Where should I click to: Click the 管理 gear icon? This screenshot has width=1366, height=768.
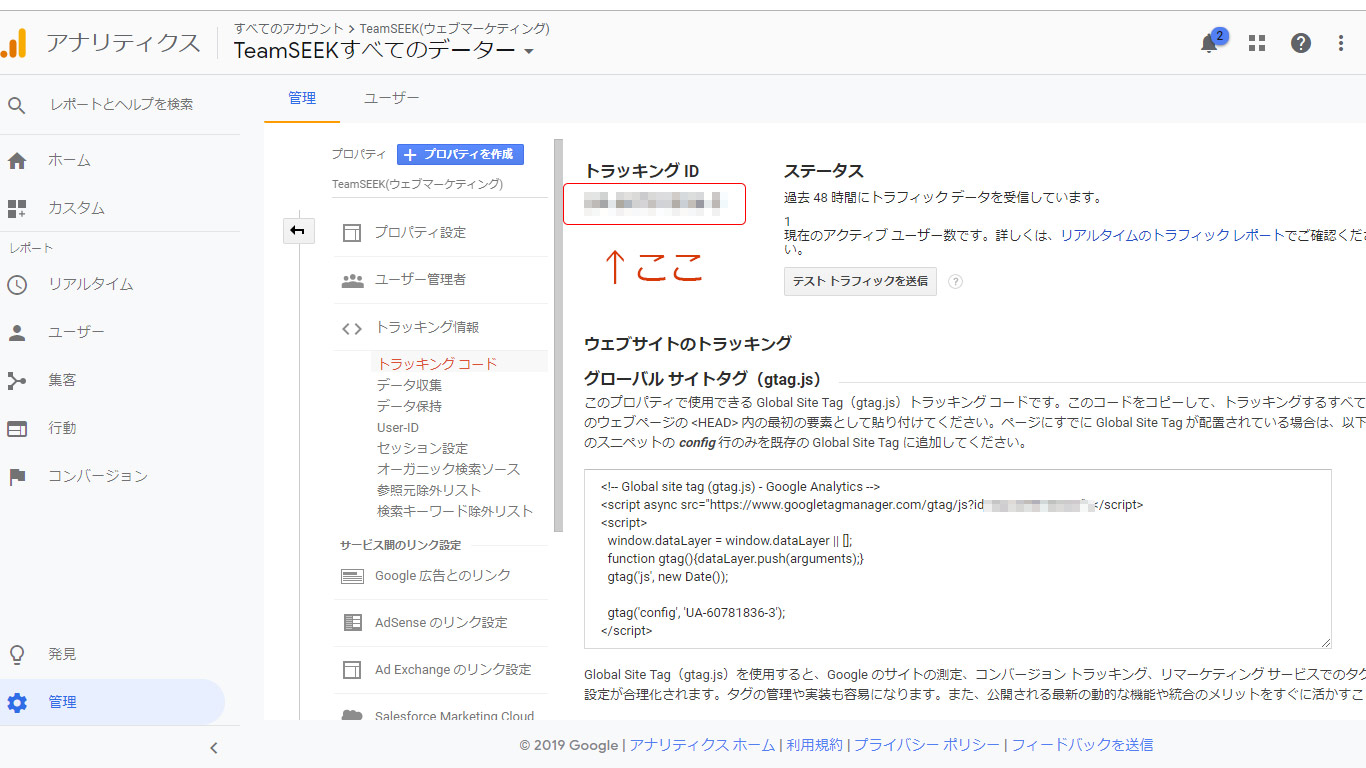point(17,702)
